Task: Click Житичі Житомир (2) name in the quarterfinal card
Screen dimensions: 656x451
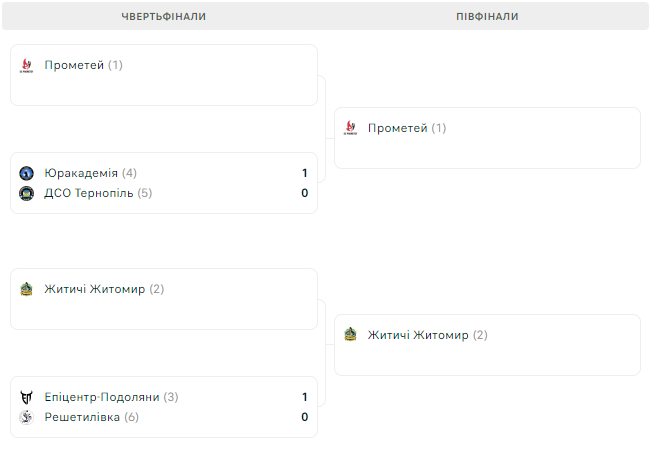Action: click(x=105, y=290)
